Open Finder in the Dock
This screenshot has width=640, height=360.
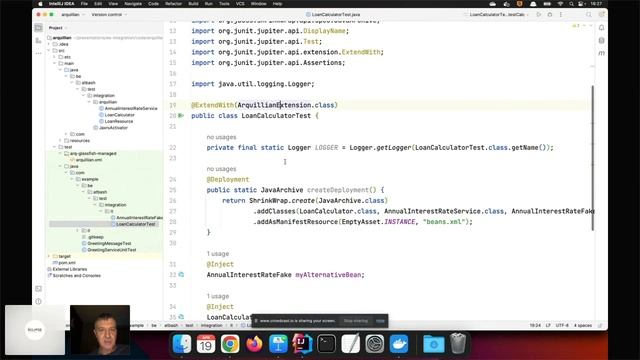[x=182, y=344]
